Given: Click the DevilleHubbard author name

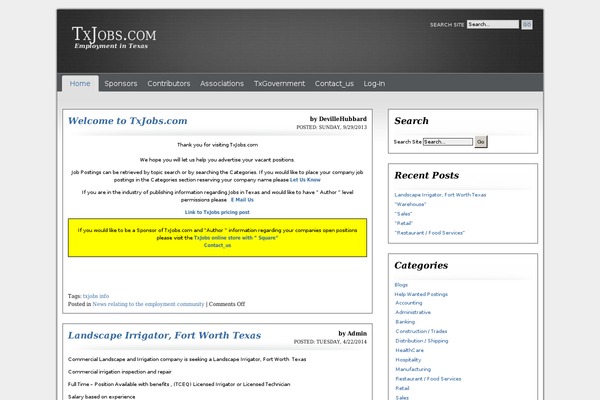Looking at the screenshot, I should 343,119.
